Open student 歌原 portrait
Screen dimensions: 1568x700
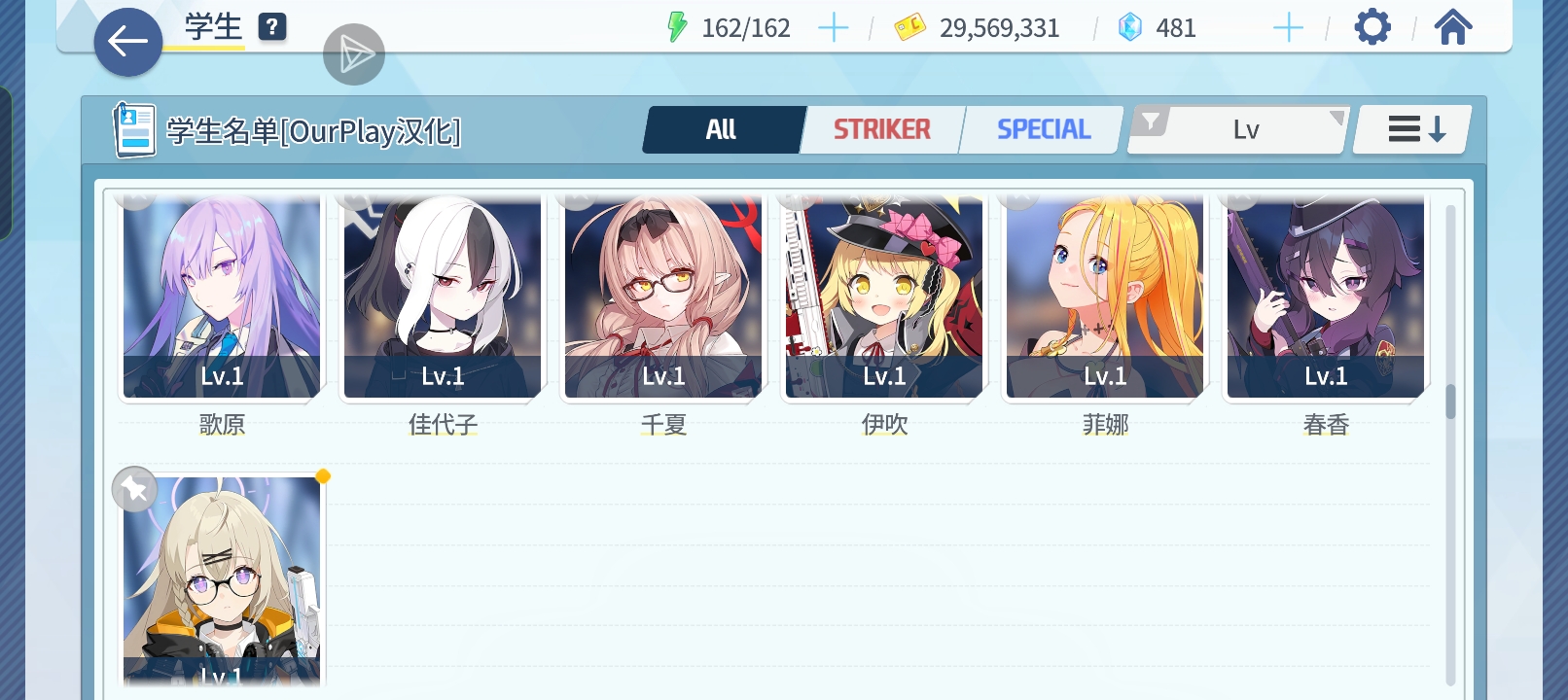click(x=222, y=296)
